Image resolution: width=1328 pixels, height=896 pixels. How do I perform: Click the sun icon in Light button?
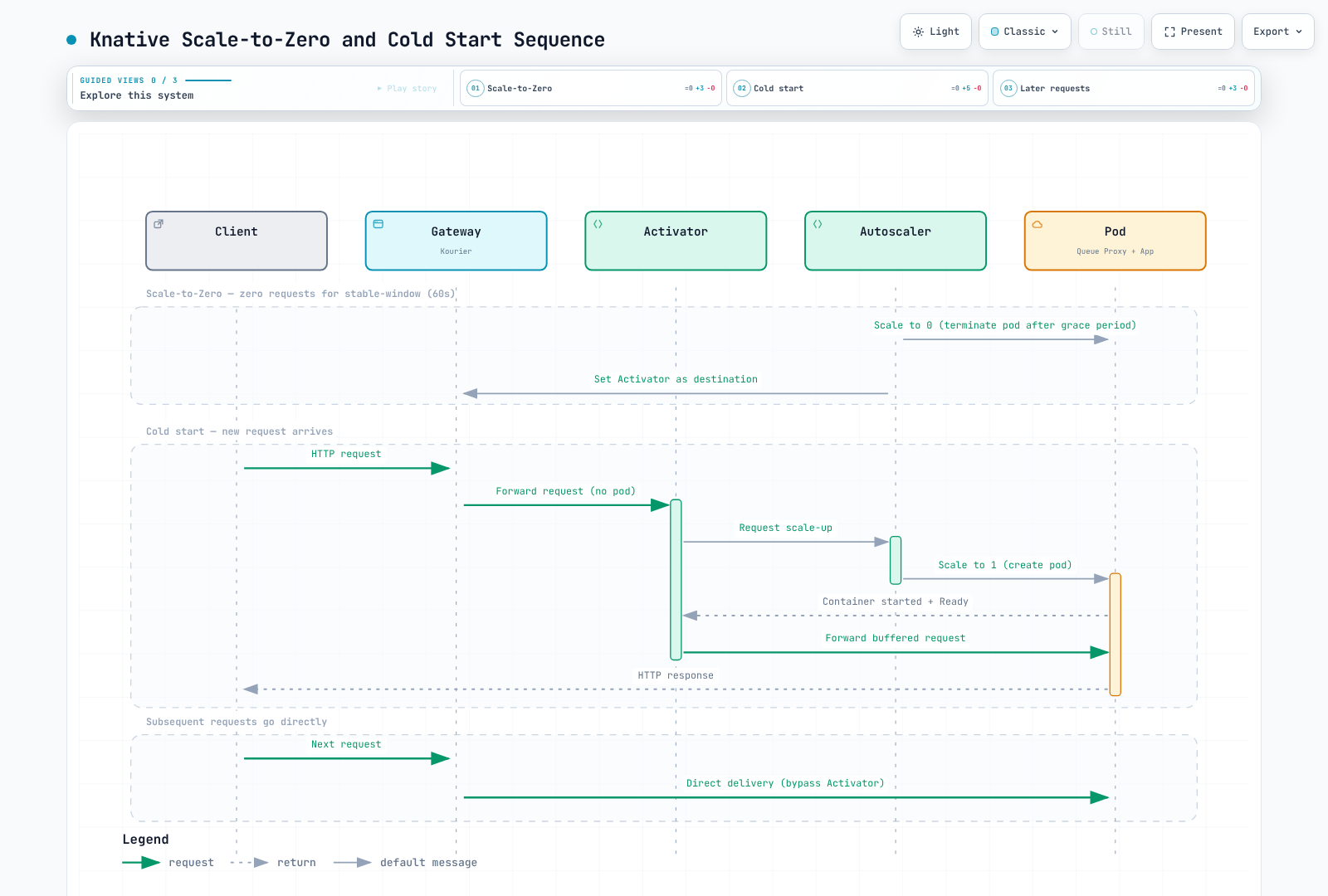click(x=918, y=32)
